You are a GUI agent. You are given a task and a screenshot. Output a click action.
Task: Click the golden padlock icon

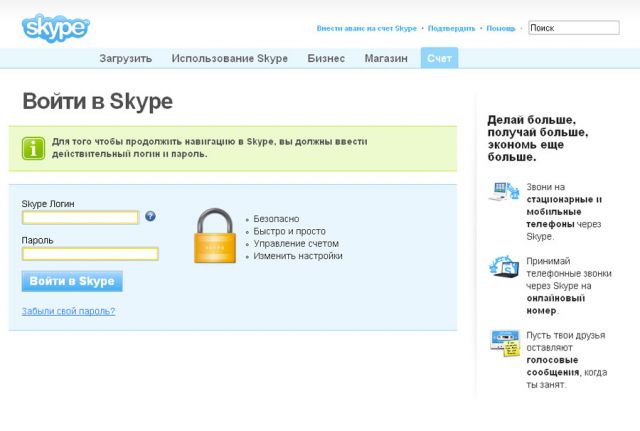click(215, 235)
